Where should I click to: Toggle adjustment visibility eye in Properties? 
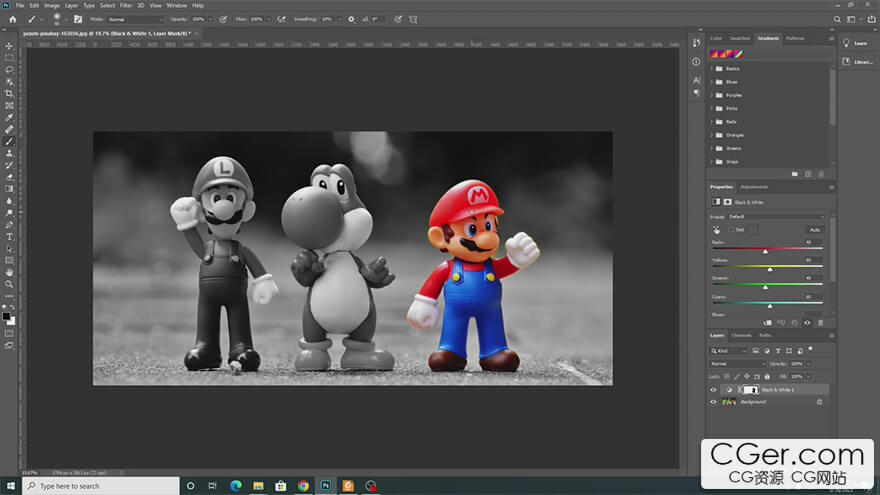tap(807, 323)
